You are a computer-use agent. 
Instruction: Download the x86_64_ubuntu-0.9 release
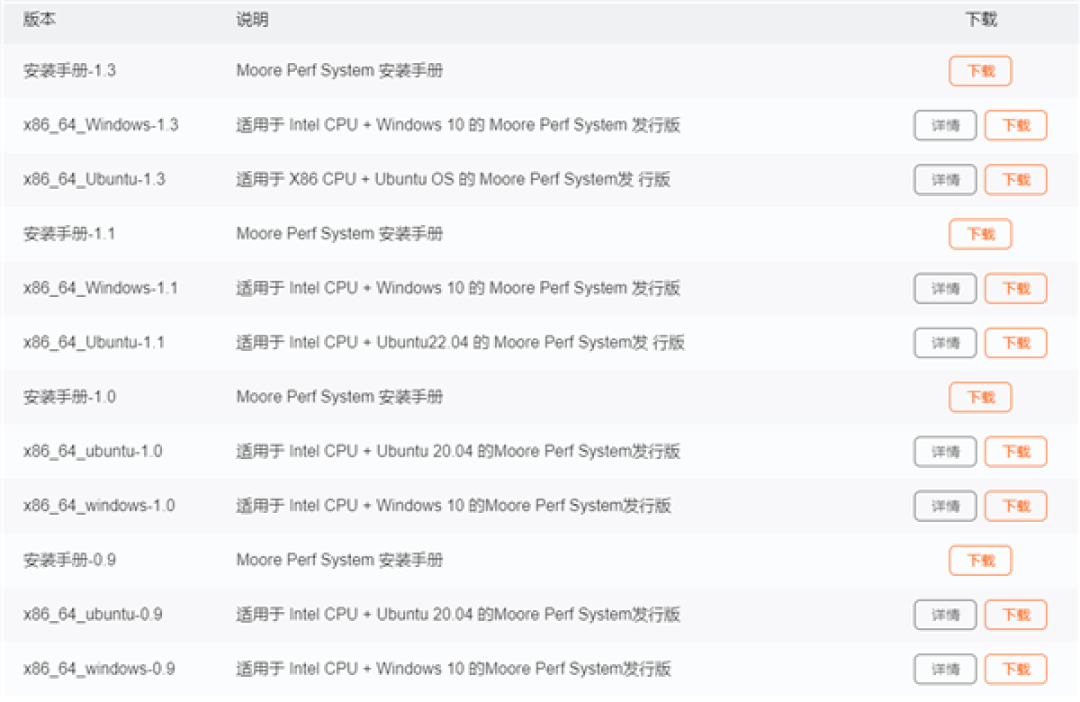click(x=1016, y=614)
